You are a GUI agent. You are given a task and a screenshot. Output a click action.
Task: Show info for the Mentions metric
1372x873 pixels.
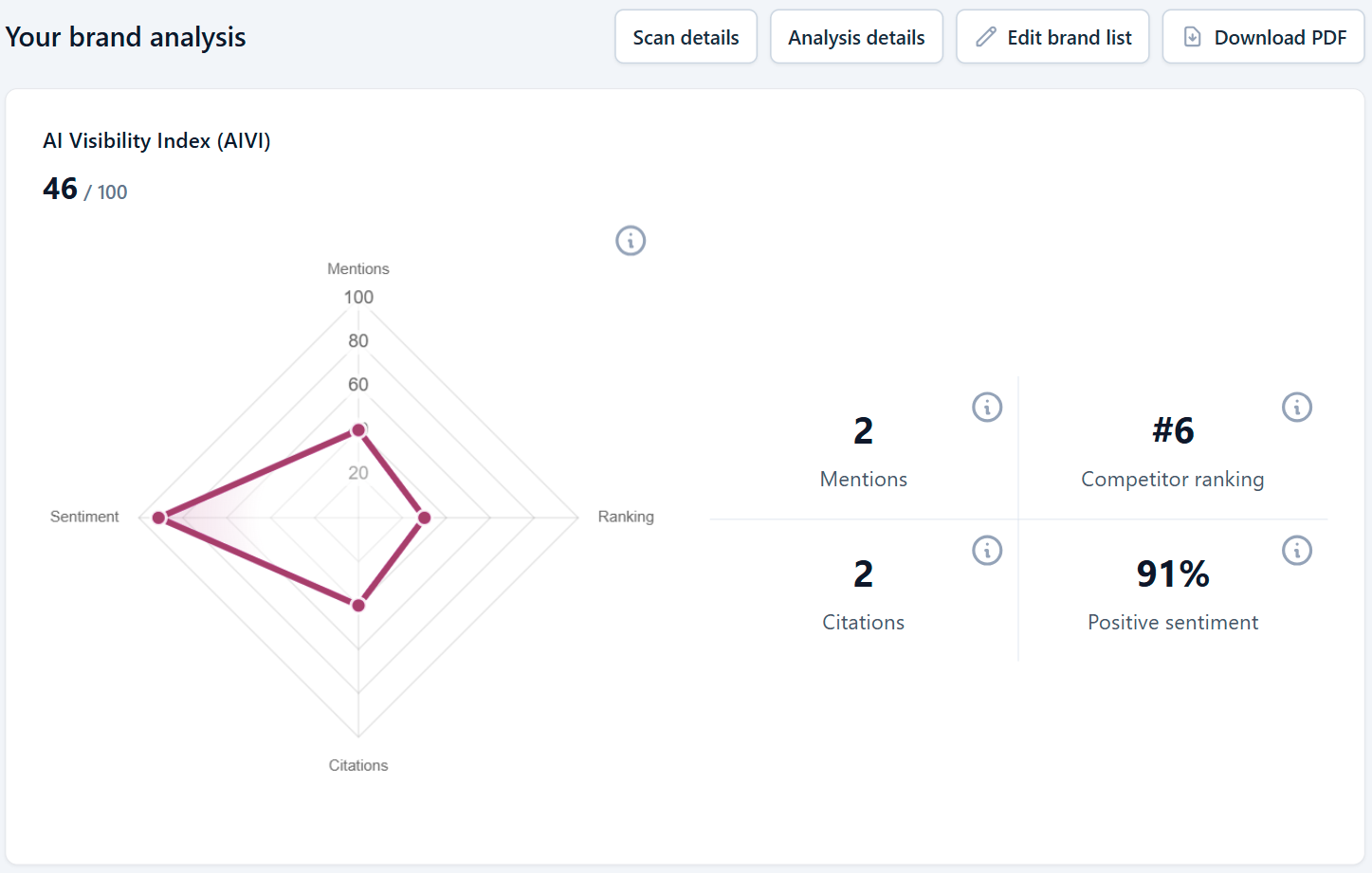[x=987, y=408]
